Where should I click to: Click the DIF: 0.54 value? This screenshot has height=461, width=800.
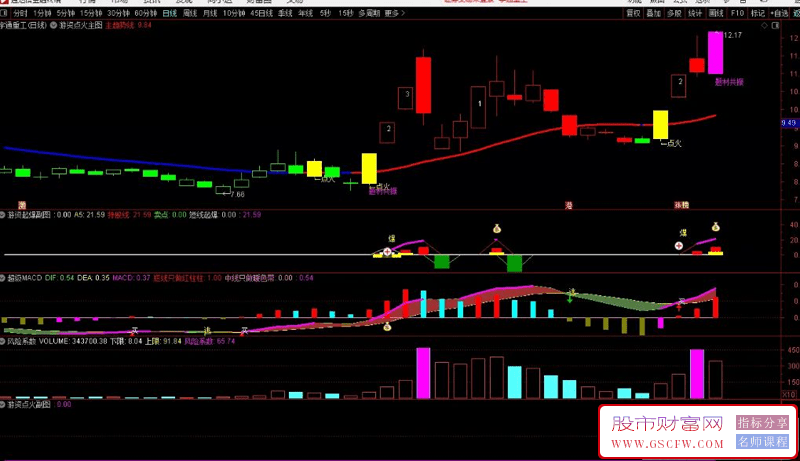click(x=59, y=278)
